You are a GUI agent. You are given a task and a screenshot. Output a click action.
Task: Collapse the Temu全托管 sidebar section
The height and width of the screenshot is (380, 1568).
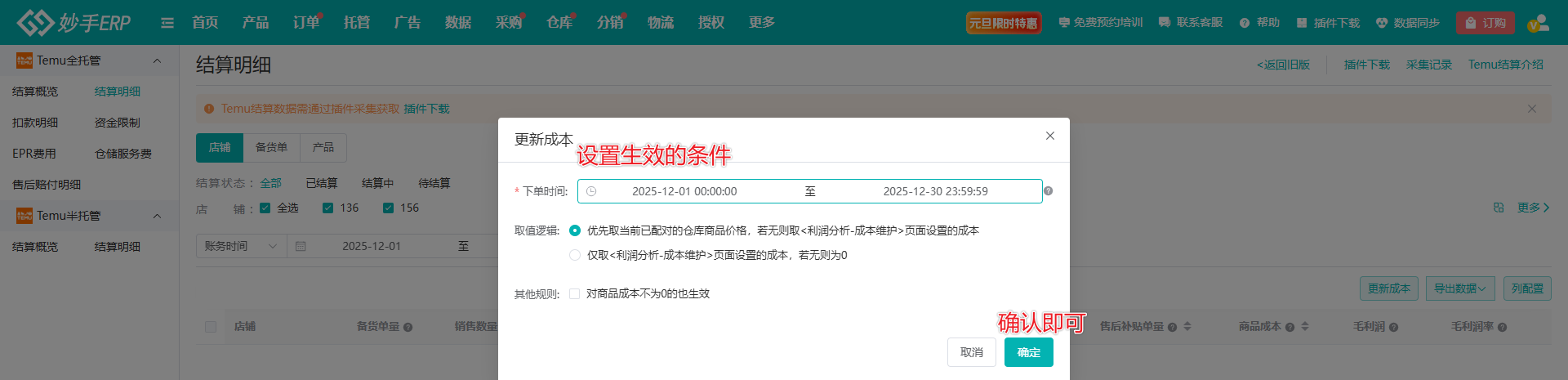pyautogui.click(x=157, y=60)
